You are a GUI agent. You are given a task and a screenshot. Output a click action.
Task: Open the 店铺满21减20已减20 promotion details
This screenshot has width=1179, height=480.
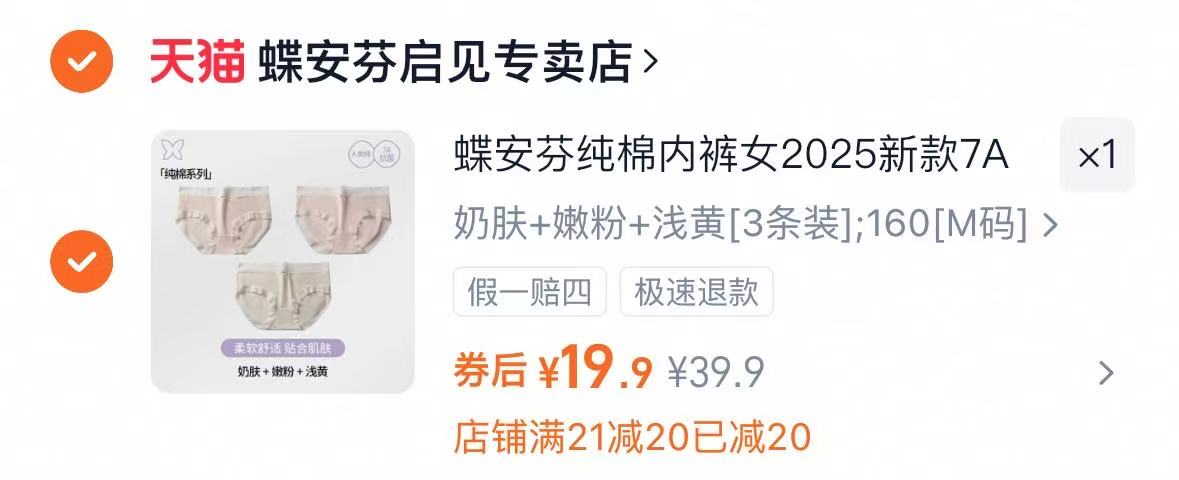tap(632, 438)
